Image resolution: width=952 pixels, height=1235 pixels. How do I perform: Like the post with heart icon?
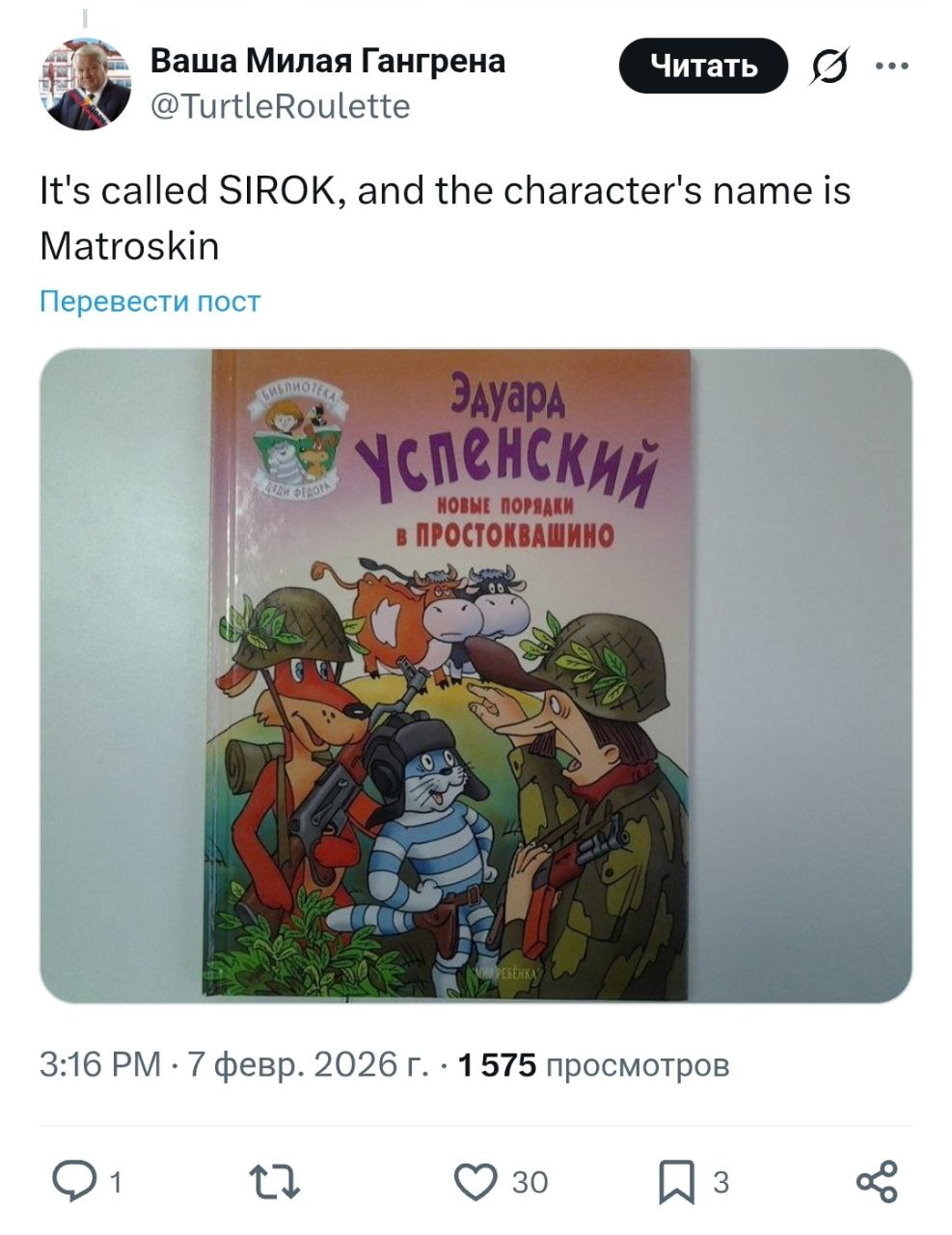point(475,1182)
